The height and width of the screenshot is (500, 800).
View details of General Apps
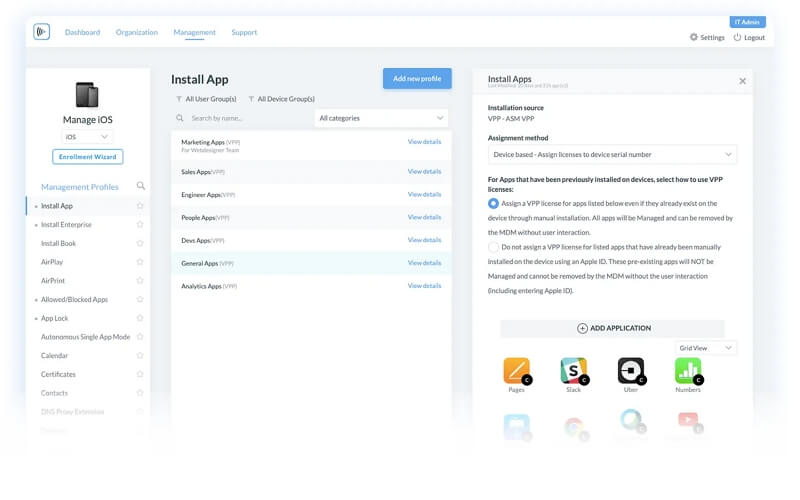(424, 263)
